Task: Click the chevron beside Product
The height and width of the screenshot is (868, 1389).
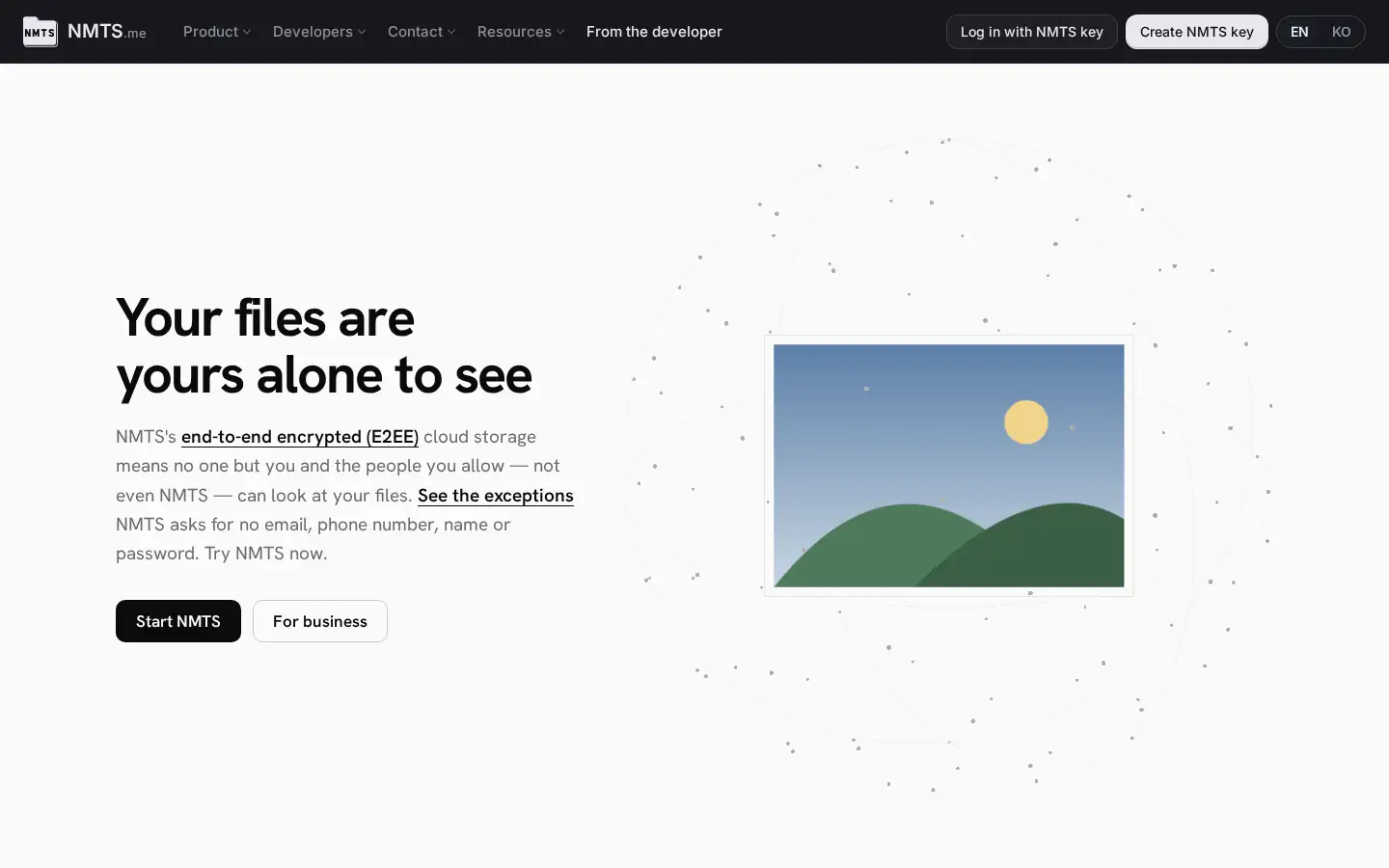Action: point(247,32)
